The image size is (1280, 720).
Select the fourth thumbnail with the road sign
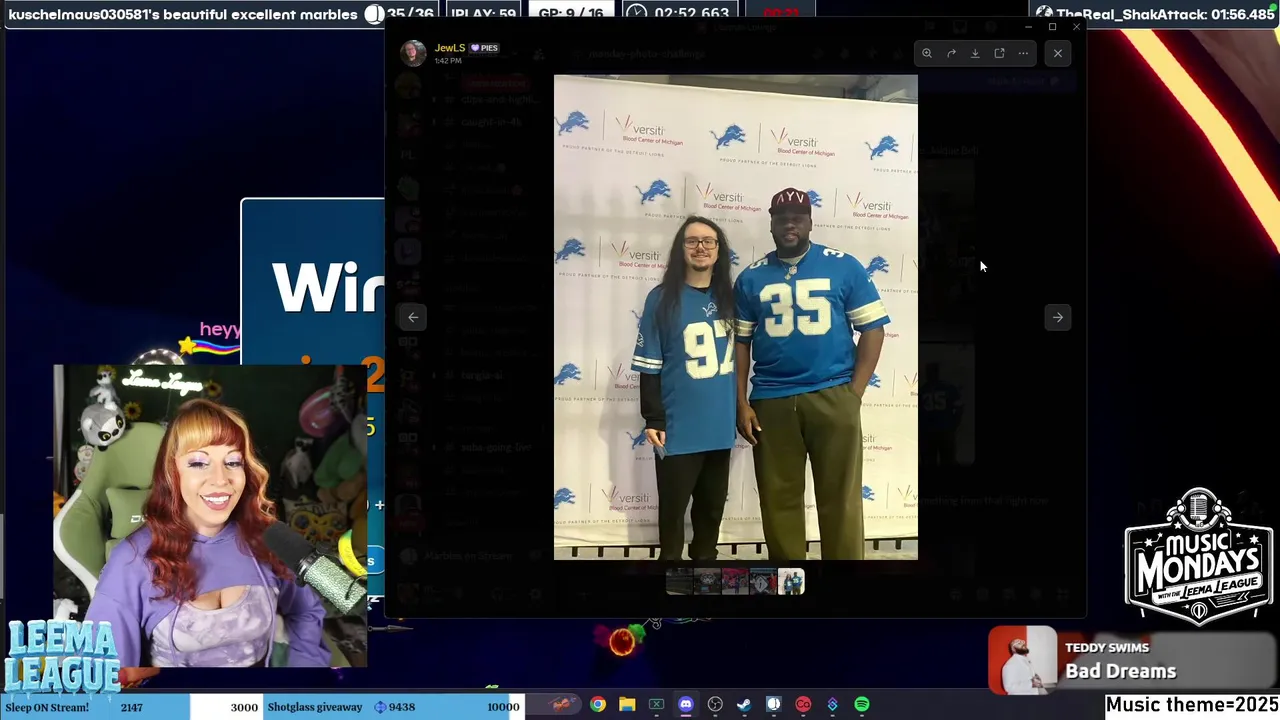(763, 582)
